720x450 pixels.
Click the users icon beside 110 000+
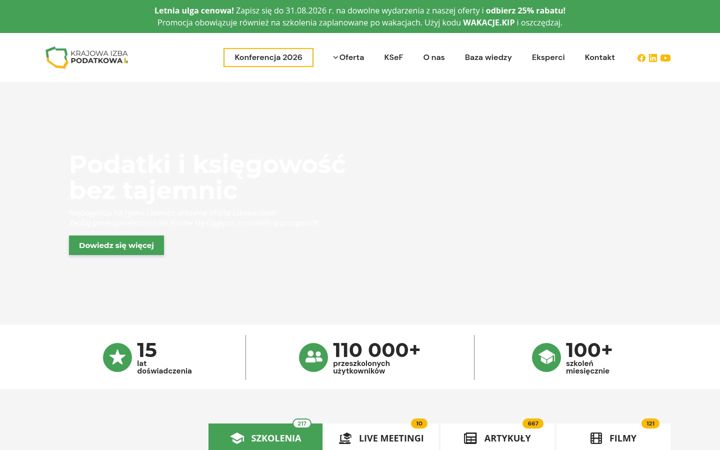[313, 357]
